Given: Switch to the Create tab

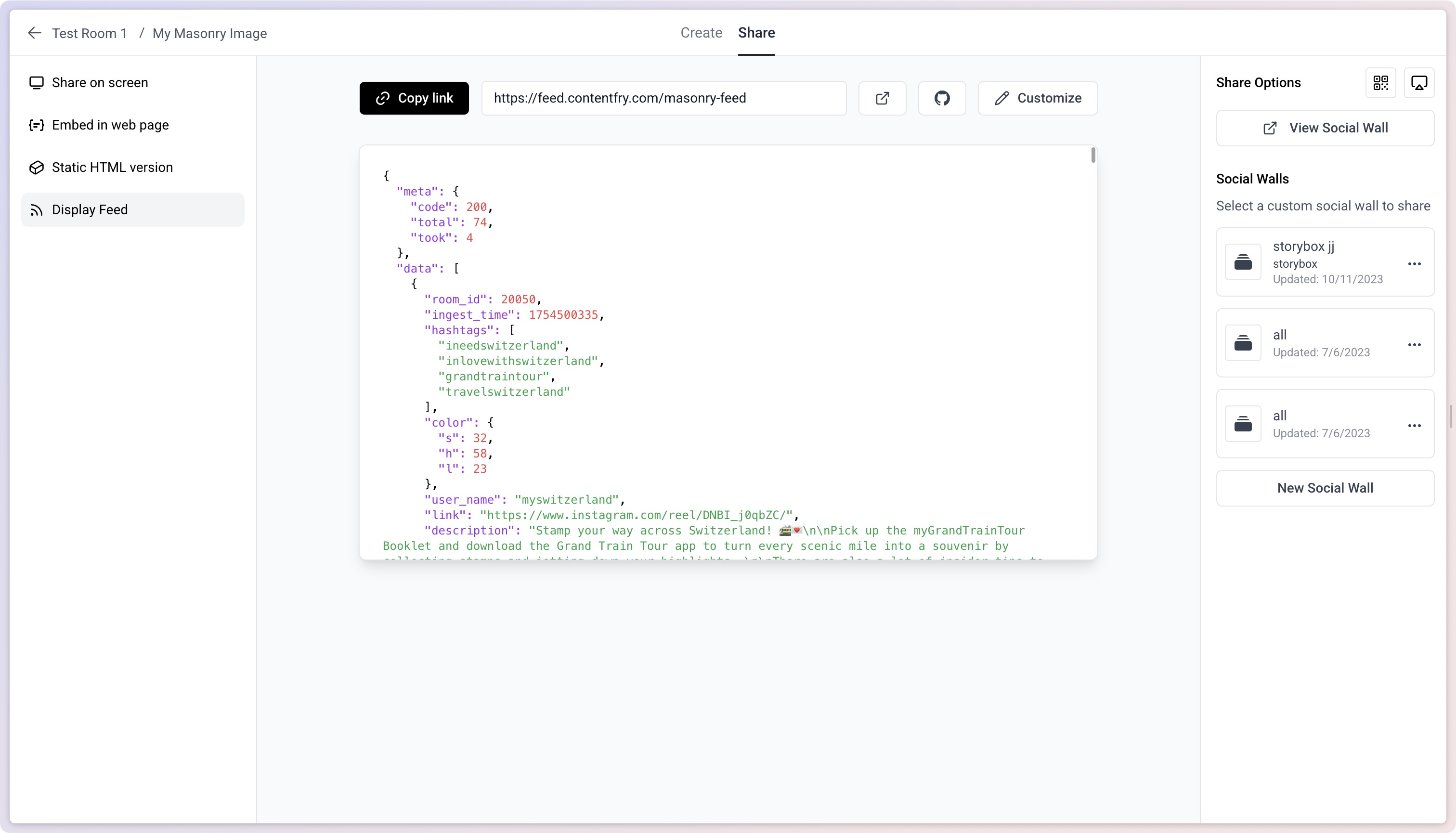Looking at the screenshot, I should [x=701, y=33].
